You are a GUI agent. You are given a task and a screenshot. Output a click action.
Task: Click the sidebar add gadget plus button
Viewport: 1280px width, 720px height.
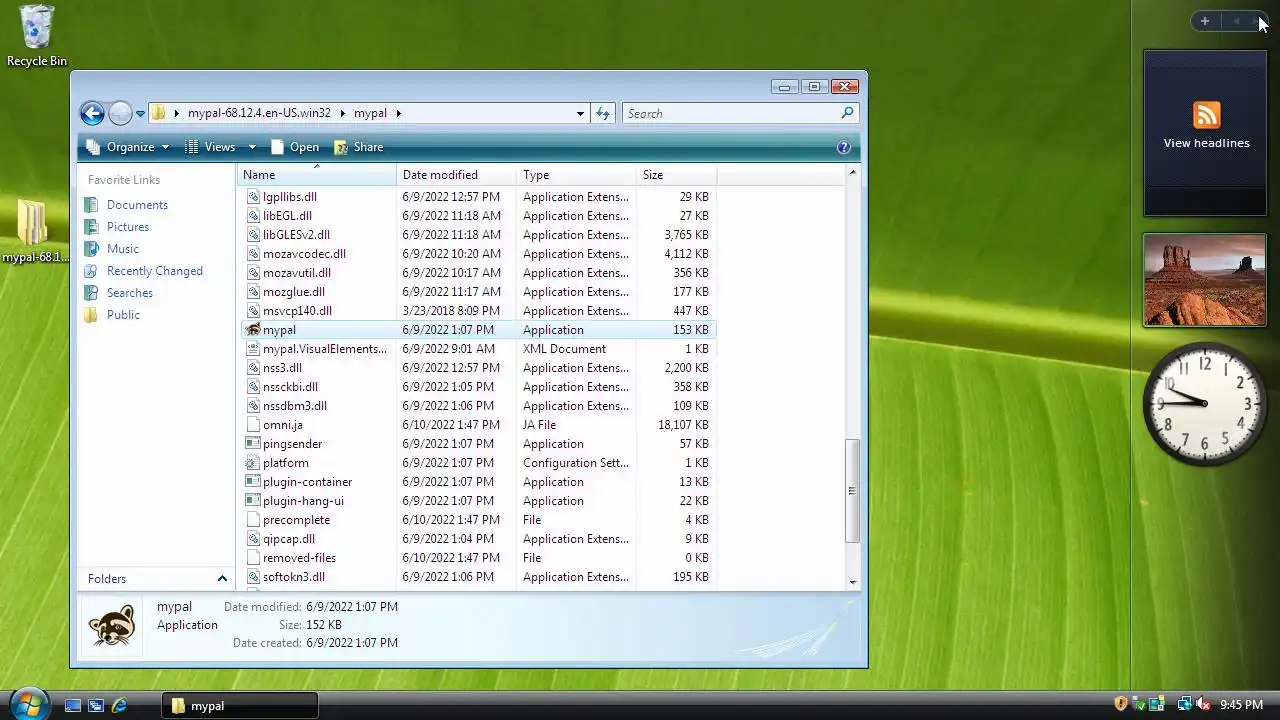click(x=1205, y=21)
